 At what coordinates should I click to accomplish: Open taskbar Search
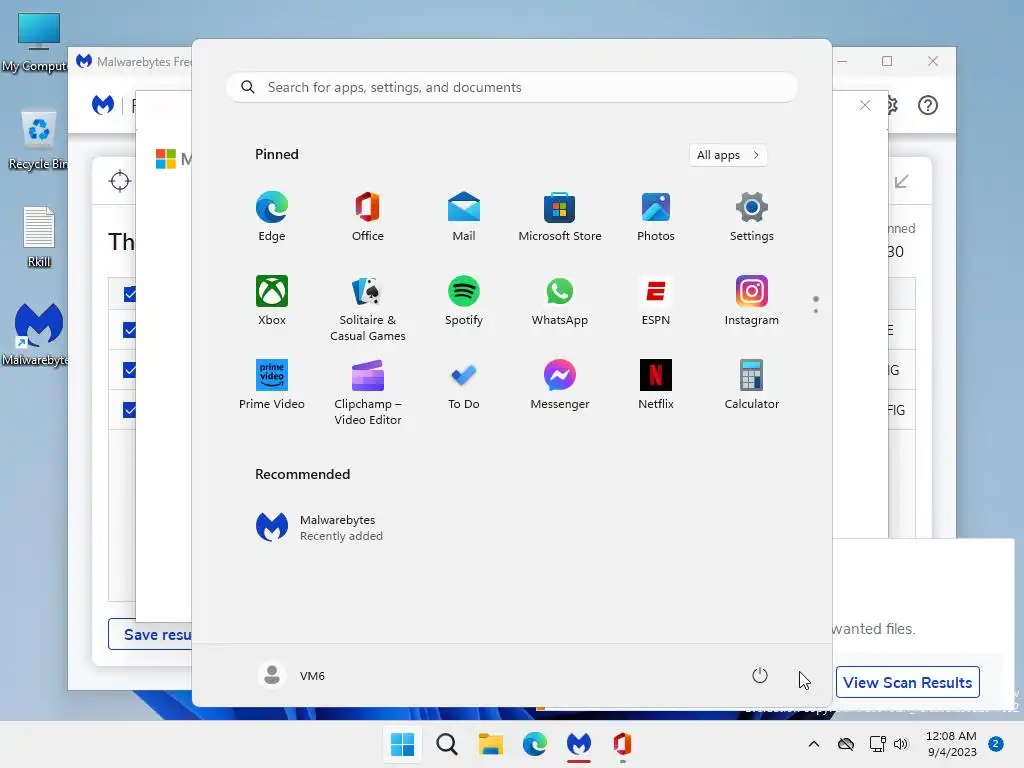click(x=447, y=744)
